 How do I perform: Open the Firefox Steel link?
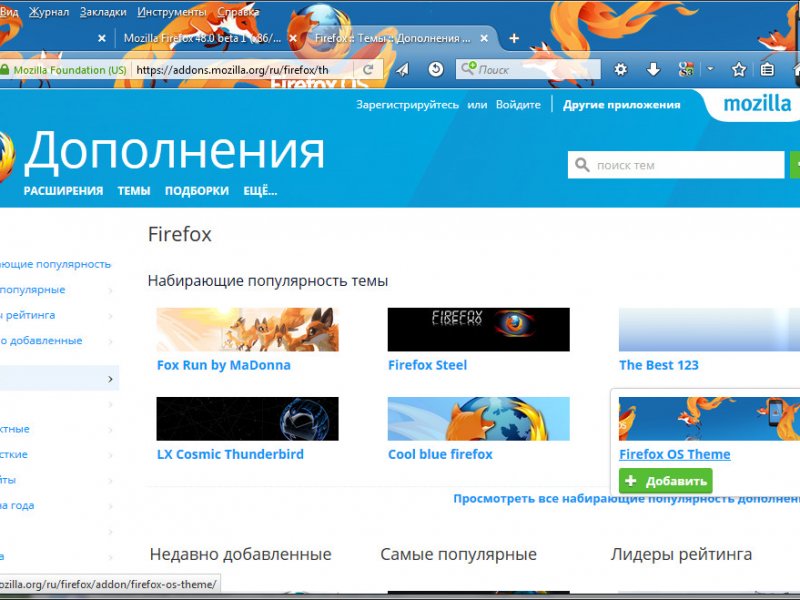pos(428,365)
